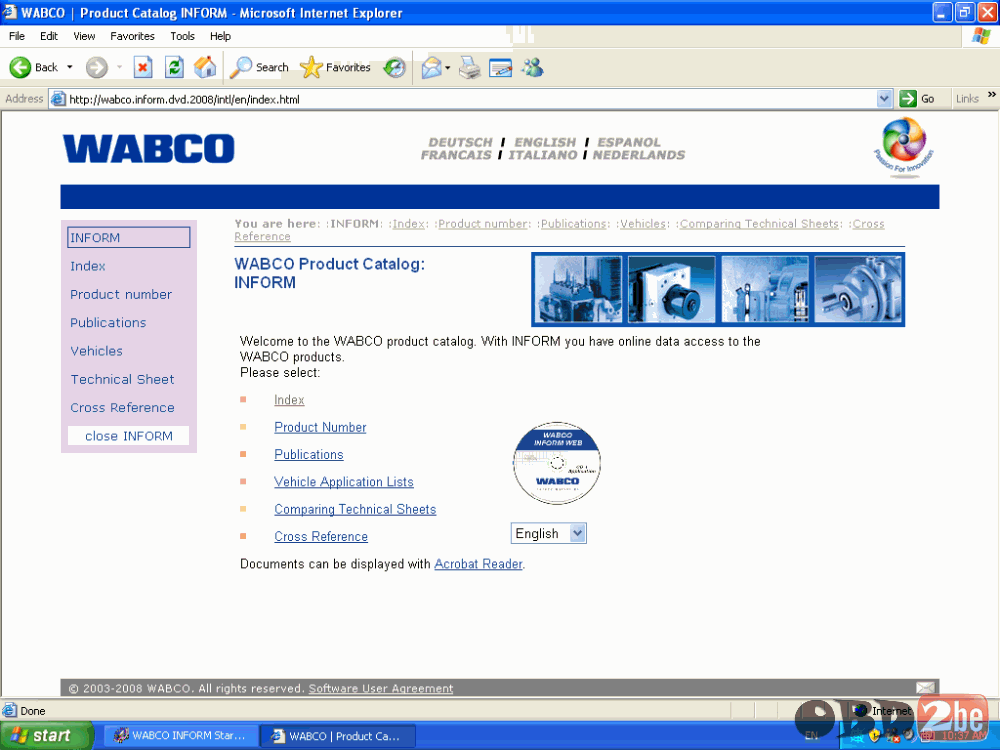The image size is (1000, 750).
Task: Open the Cross Reference link in main list
Action: (x=321, y=537)
